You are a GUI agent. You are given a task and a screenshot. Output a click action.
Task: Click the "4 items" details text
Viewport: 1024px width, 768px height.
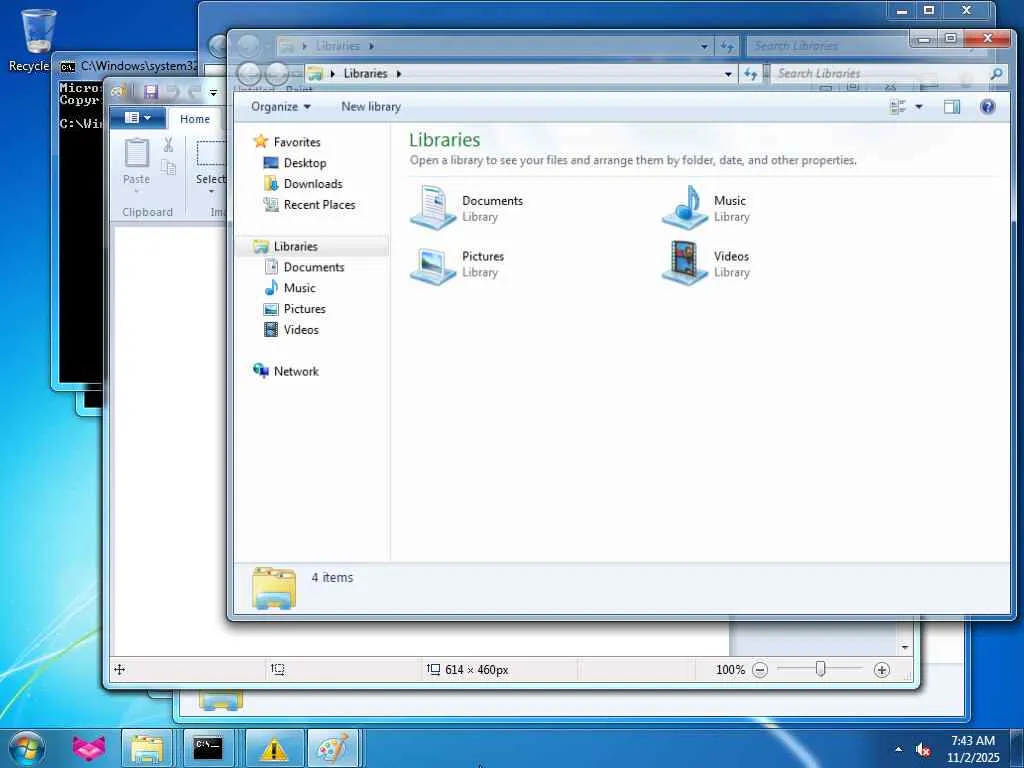(x=332, y=577)
